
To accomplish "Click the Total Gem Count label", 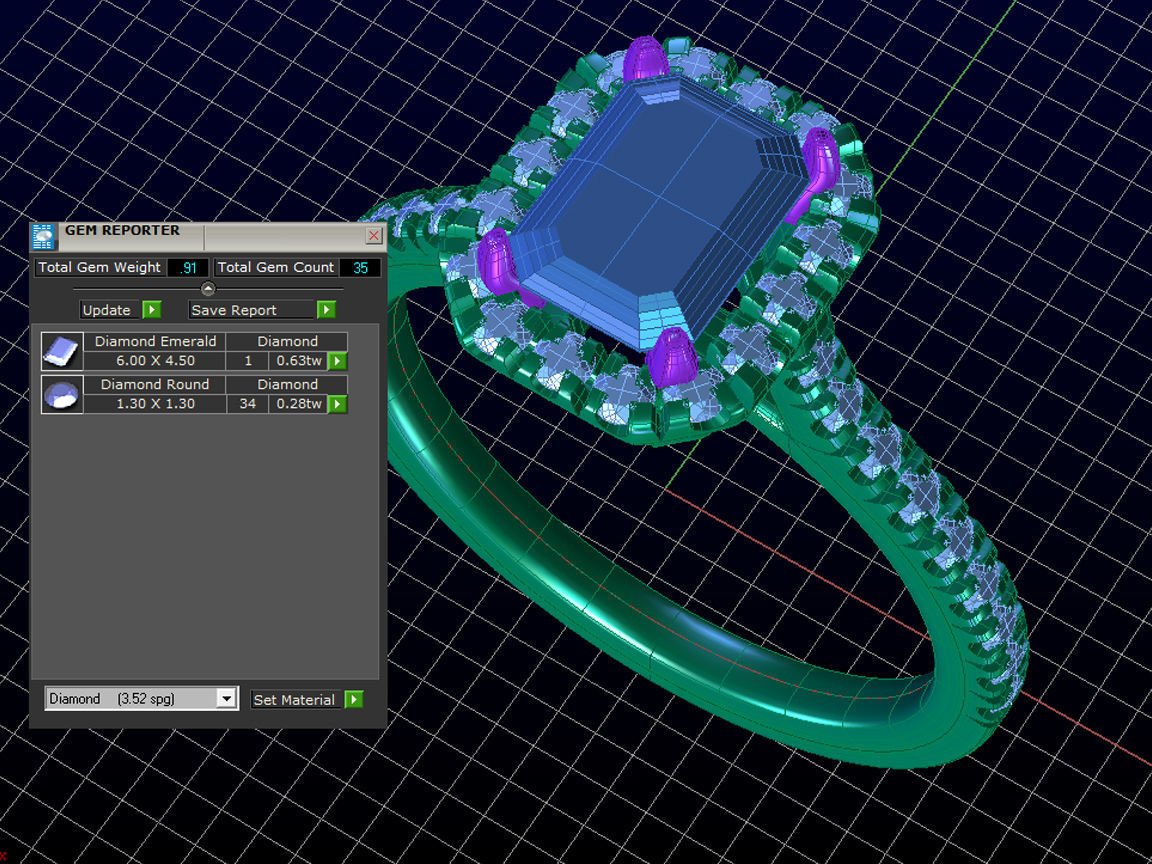I will click(x=276, y=267).
